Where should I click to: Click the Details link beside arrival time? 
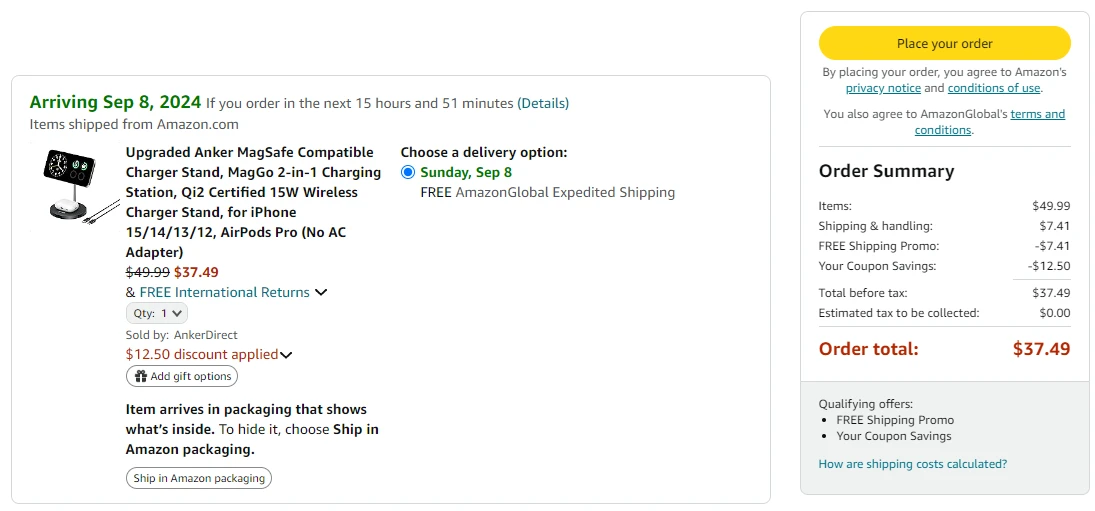(543, 103)
